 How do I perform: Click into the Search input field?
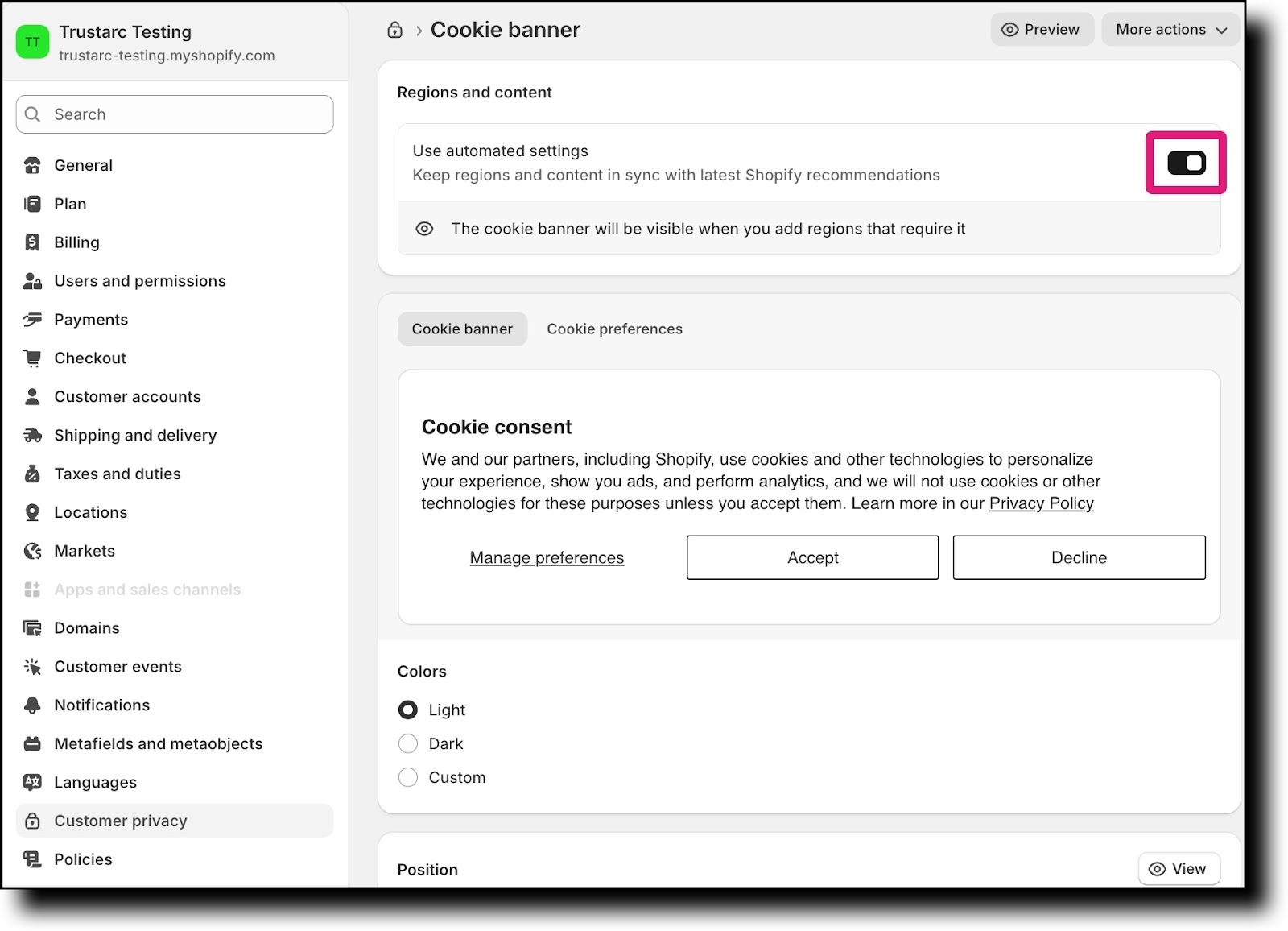(x=175, y=114)
